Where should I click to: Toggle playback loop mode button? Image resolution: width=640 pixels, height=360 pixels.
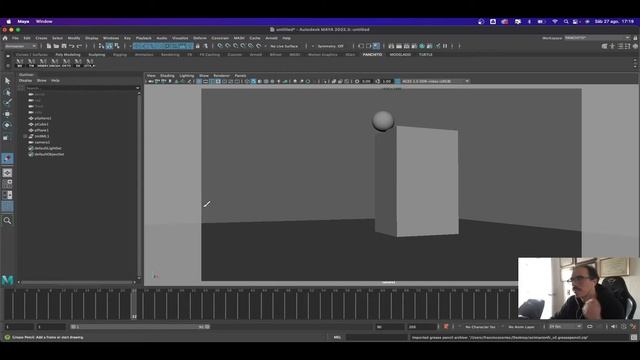(x=590, y=327)
